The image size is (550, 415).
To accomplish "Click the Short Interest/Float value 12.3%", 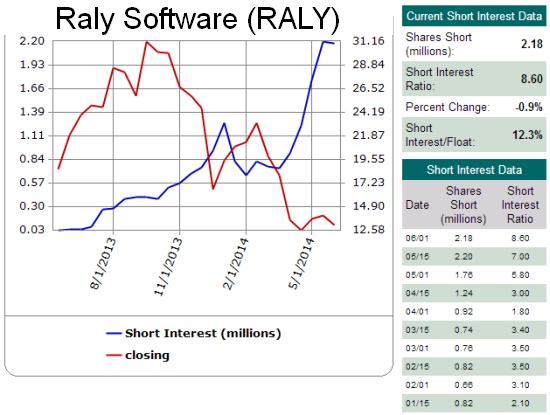I will pos(528,135).
